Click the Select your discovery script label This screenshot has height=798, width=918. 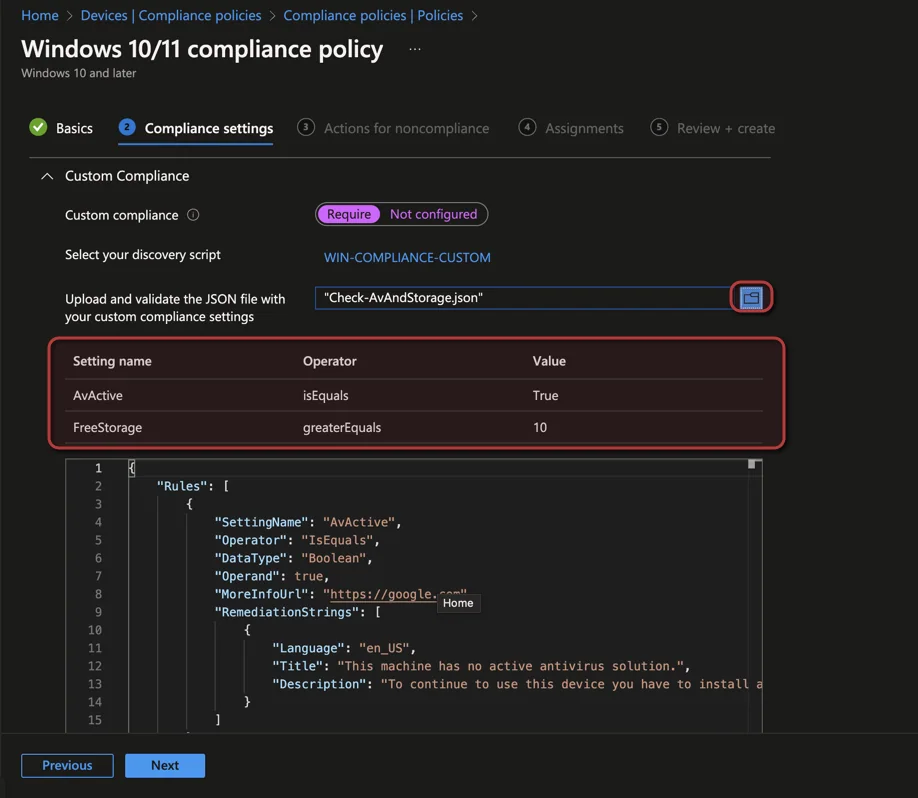[143, 255]
